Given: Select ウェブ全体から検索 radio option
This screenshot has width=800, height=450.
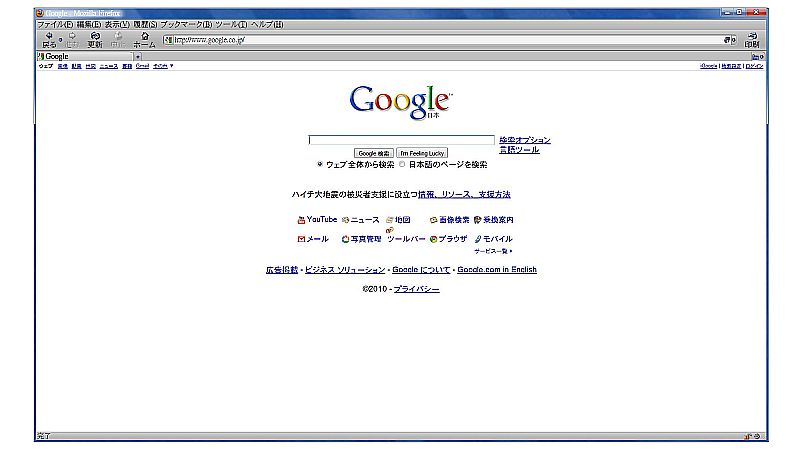Looking at the screenshot, I should point(320,164).
